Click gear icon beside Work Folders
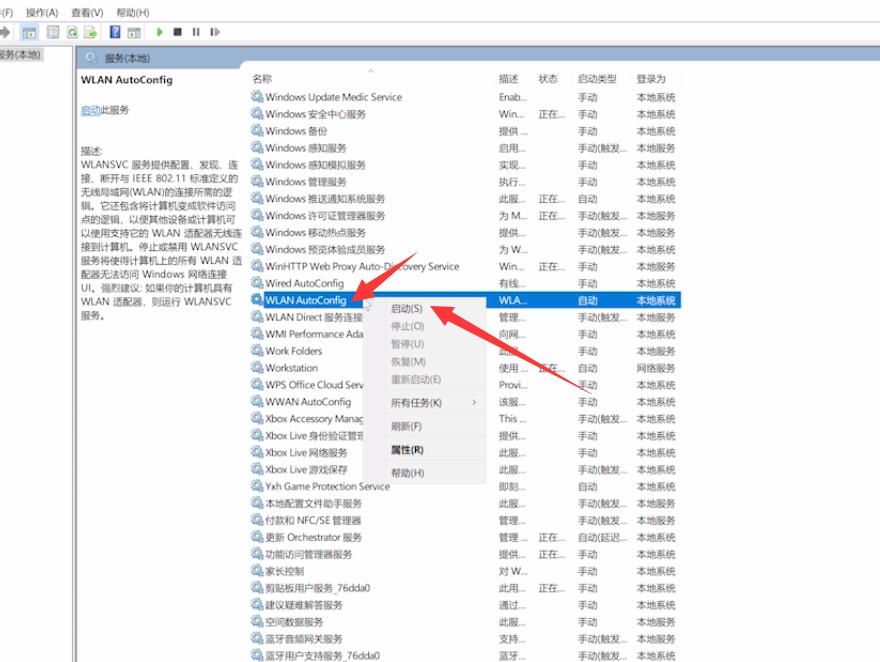 pos(257,351)
